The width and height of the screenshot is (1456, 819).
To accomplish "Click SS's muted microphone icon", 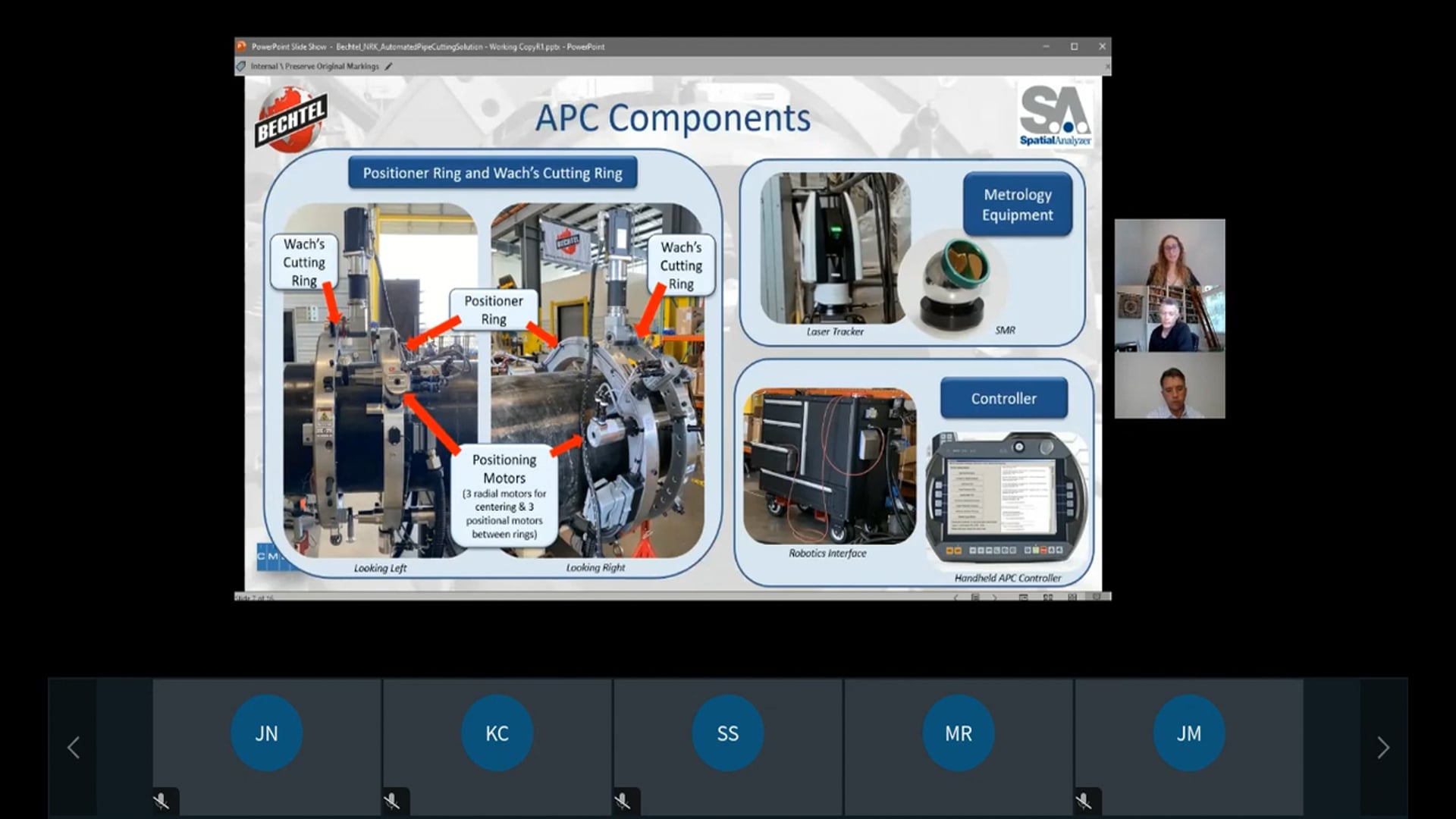I will pos(623,802).
